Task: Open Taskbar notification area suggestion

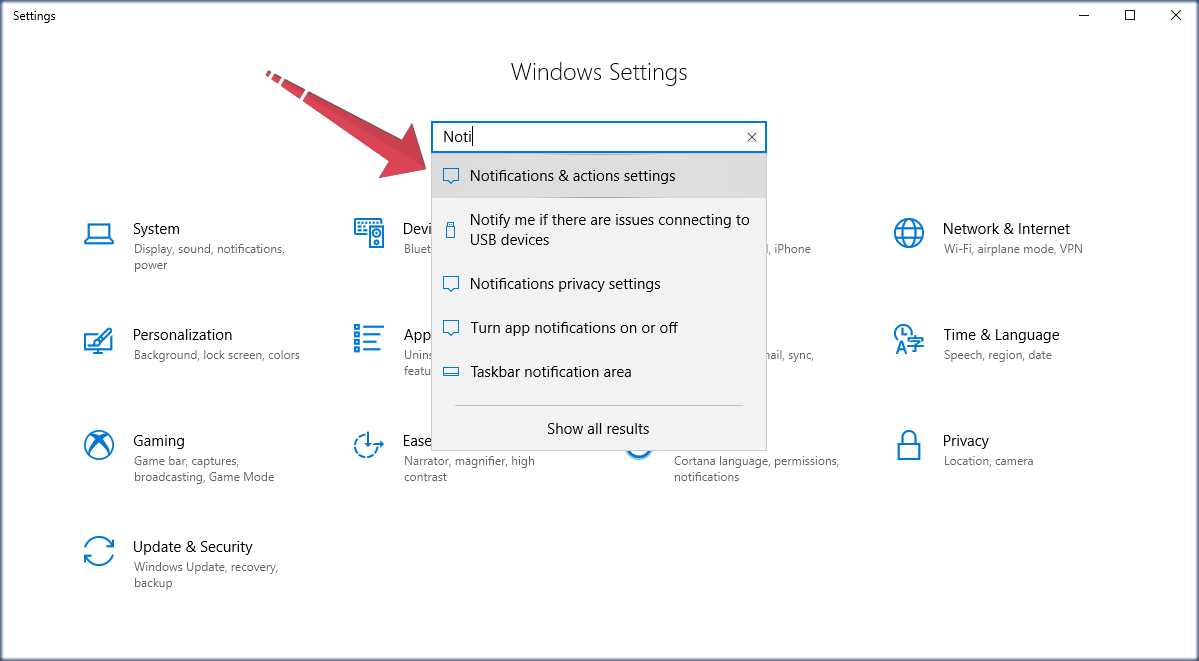Action: click(x=550, y=371)
